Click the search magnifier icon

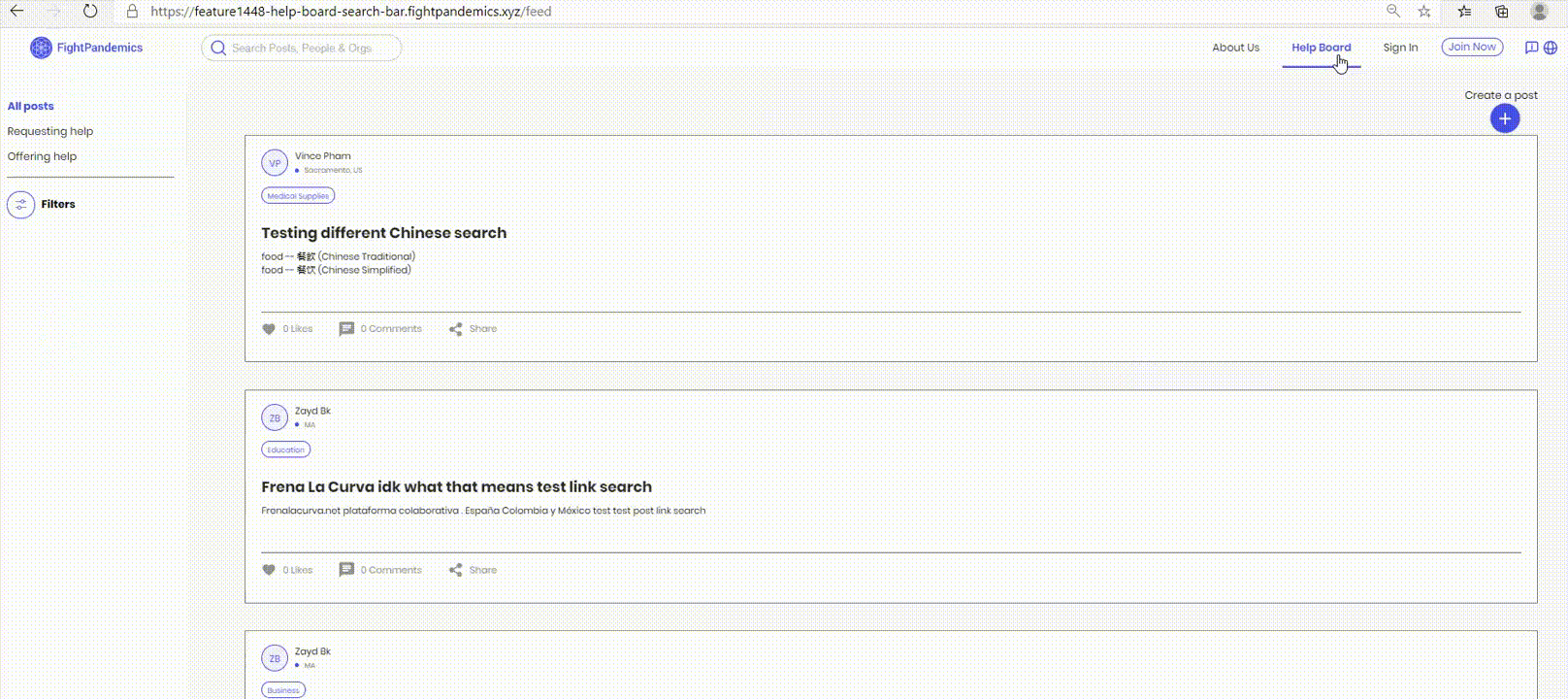click(x=218, y=48)
